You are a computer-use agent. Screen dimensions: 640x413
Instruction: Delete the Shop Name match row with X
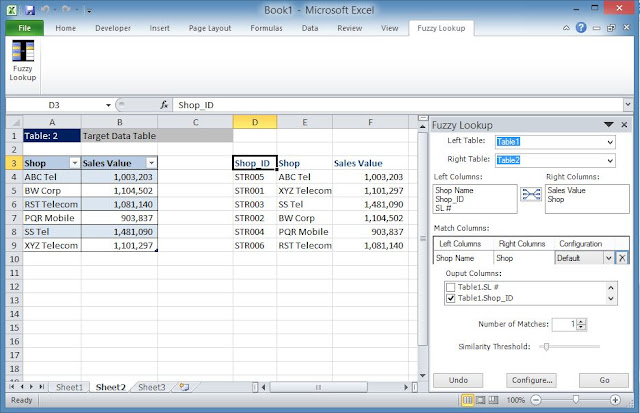622,258
